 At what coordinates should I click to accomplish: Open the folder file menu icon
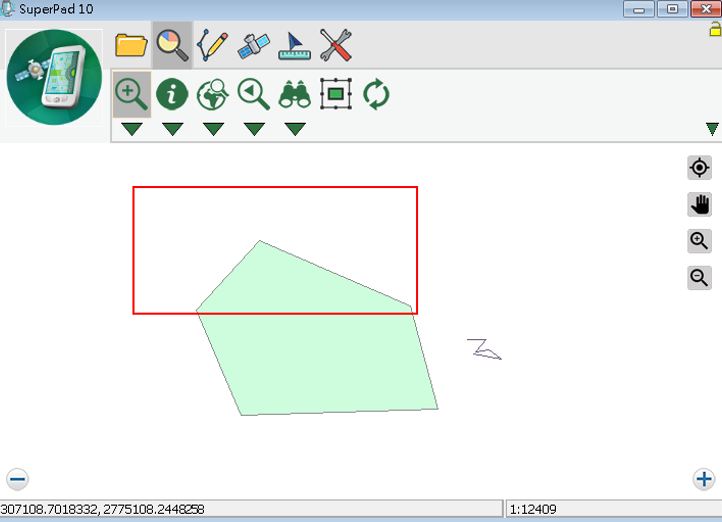131,45
